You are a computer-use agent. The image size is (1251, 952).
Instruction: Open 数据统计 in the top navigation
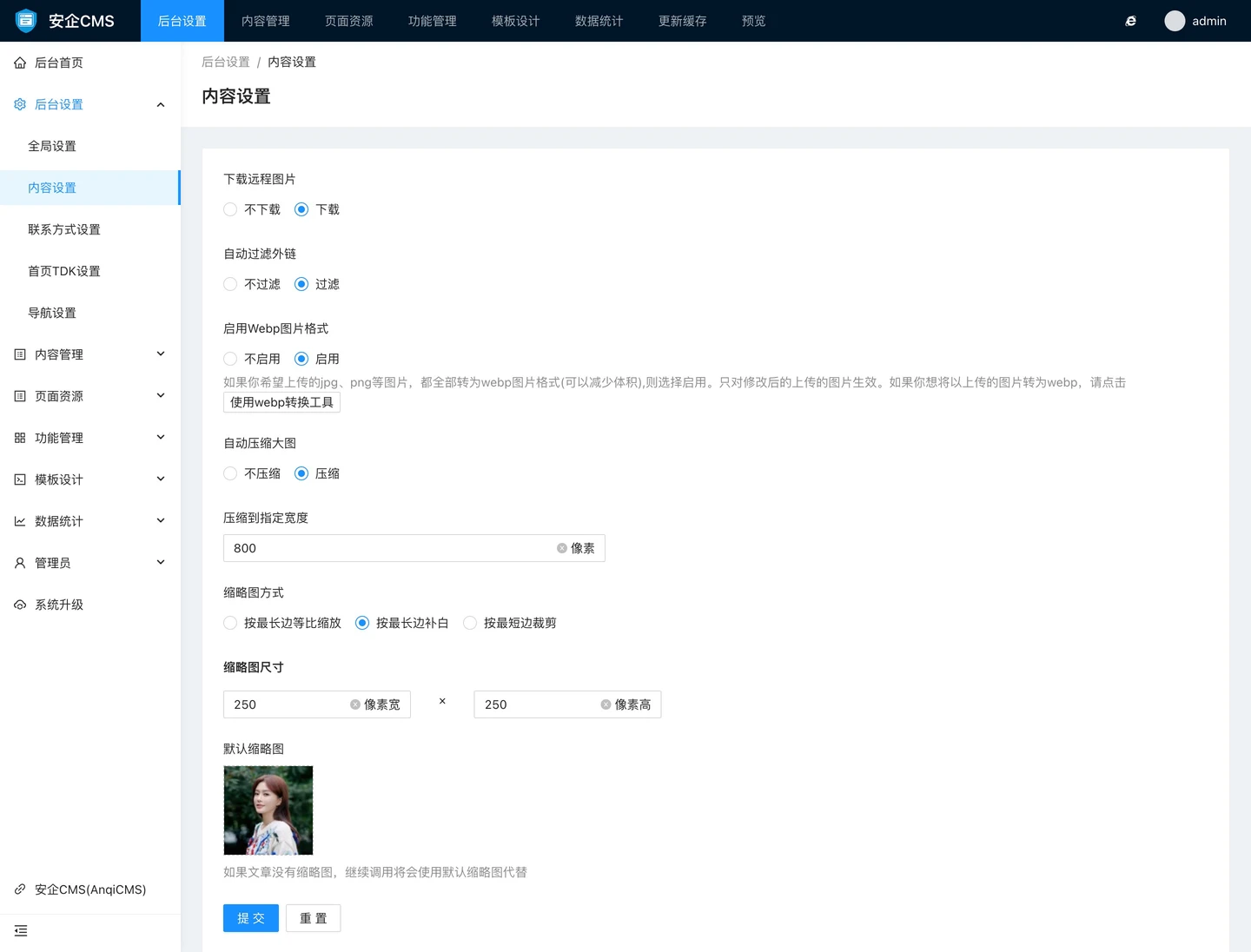[599, 21]
